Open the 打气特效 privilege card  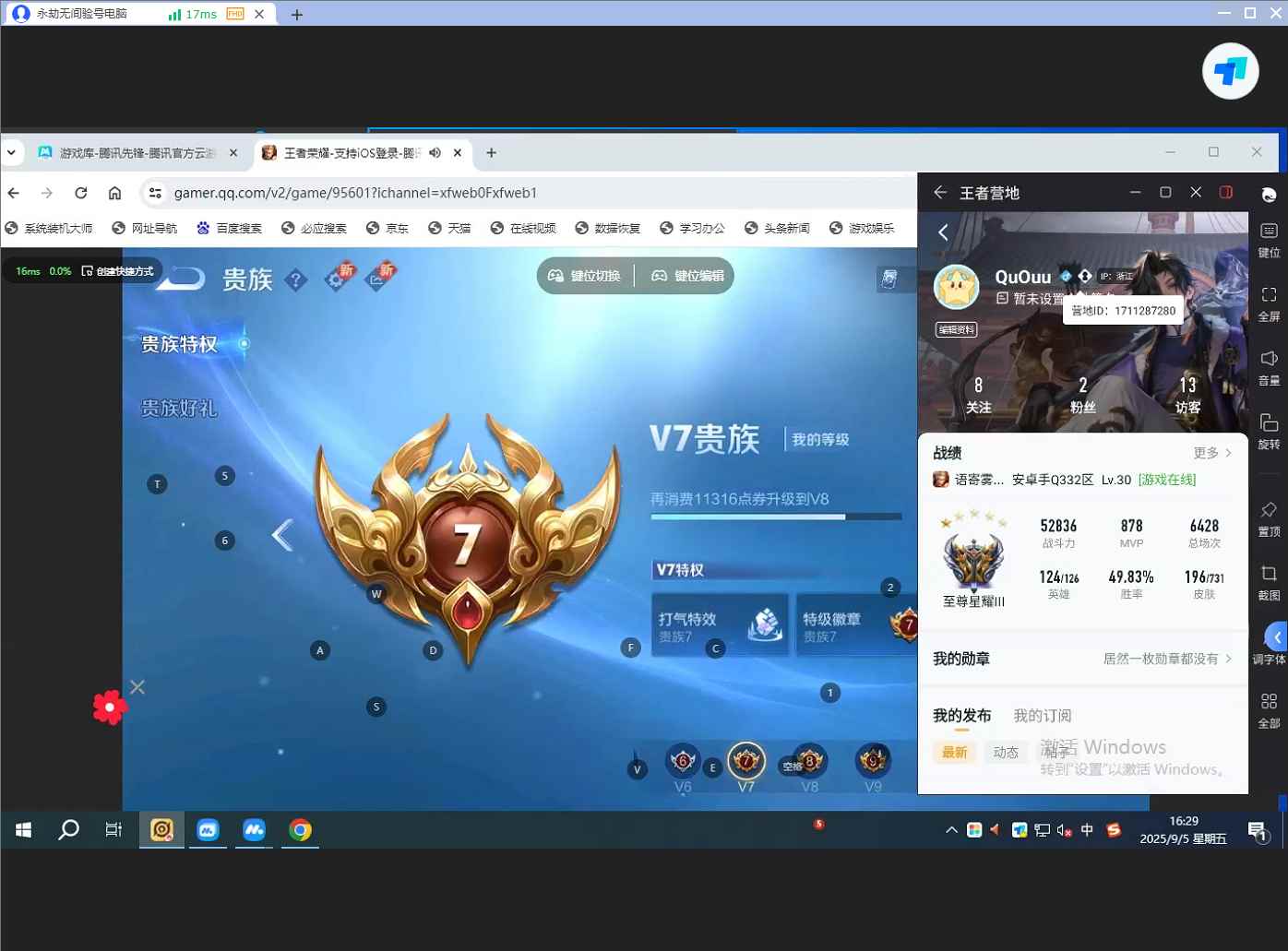point(720,625)
